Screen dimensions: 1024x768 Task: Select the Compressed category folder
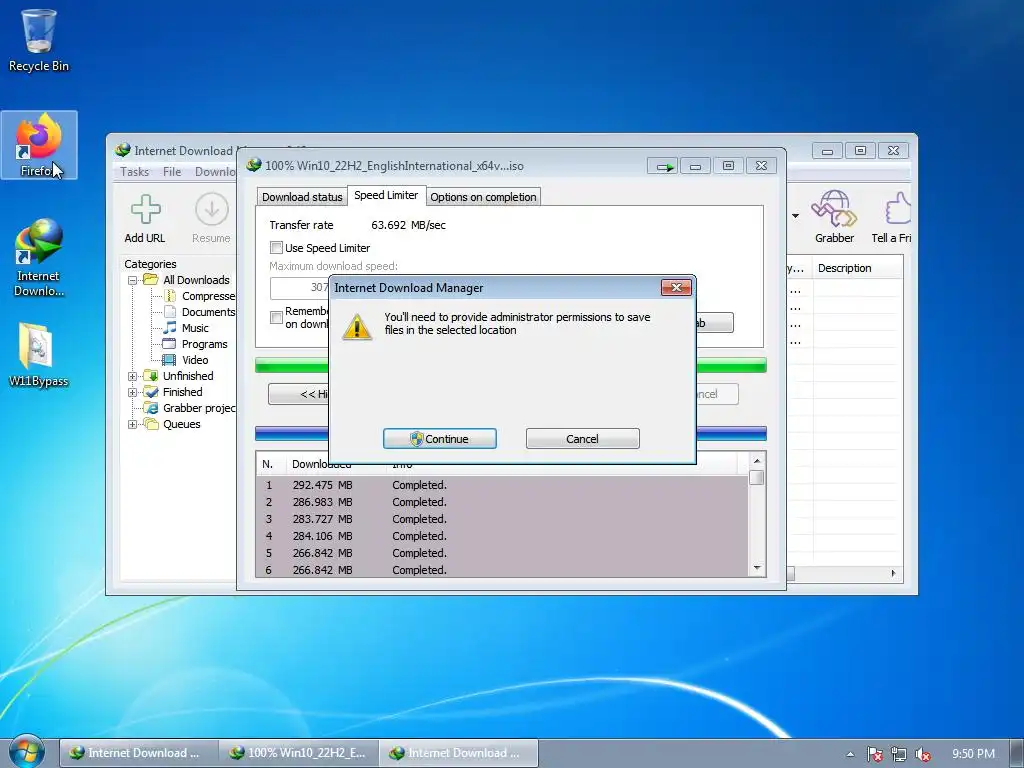pos(200,296)
